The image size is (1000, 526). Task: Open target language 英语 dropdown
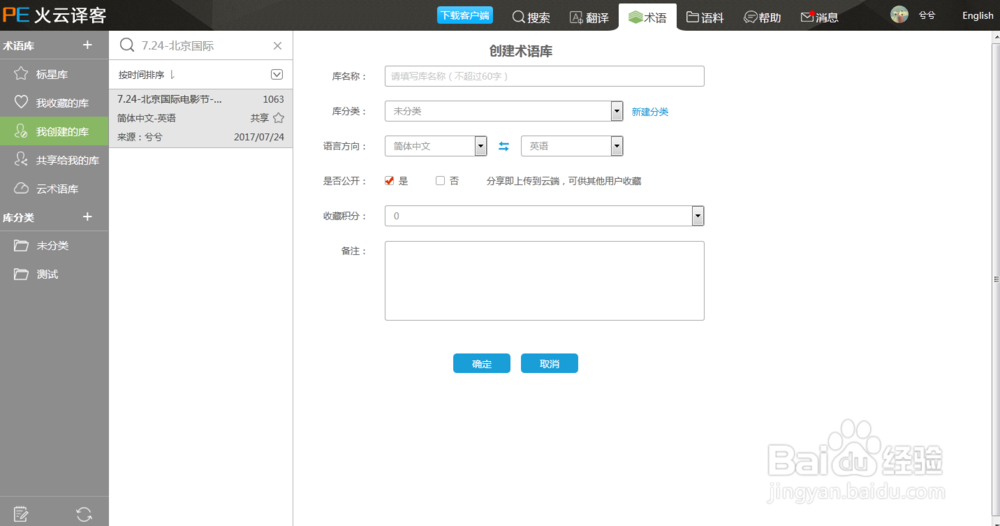coord(572,146)
